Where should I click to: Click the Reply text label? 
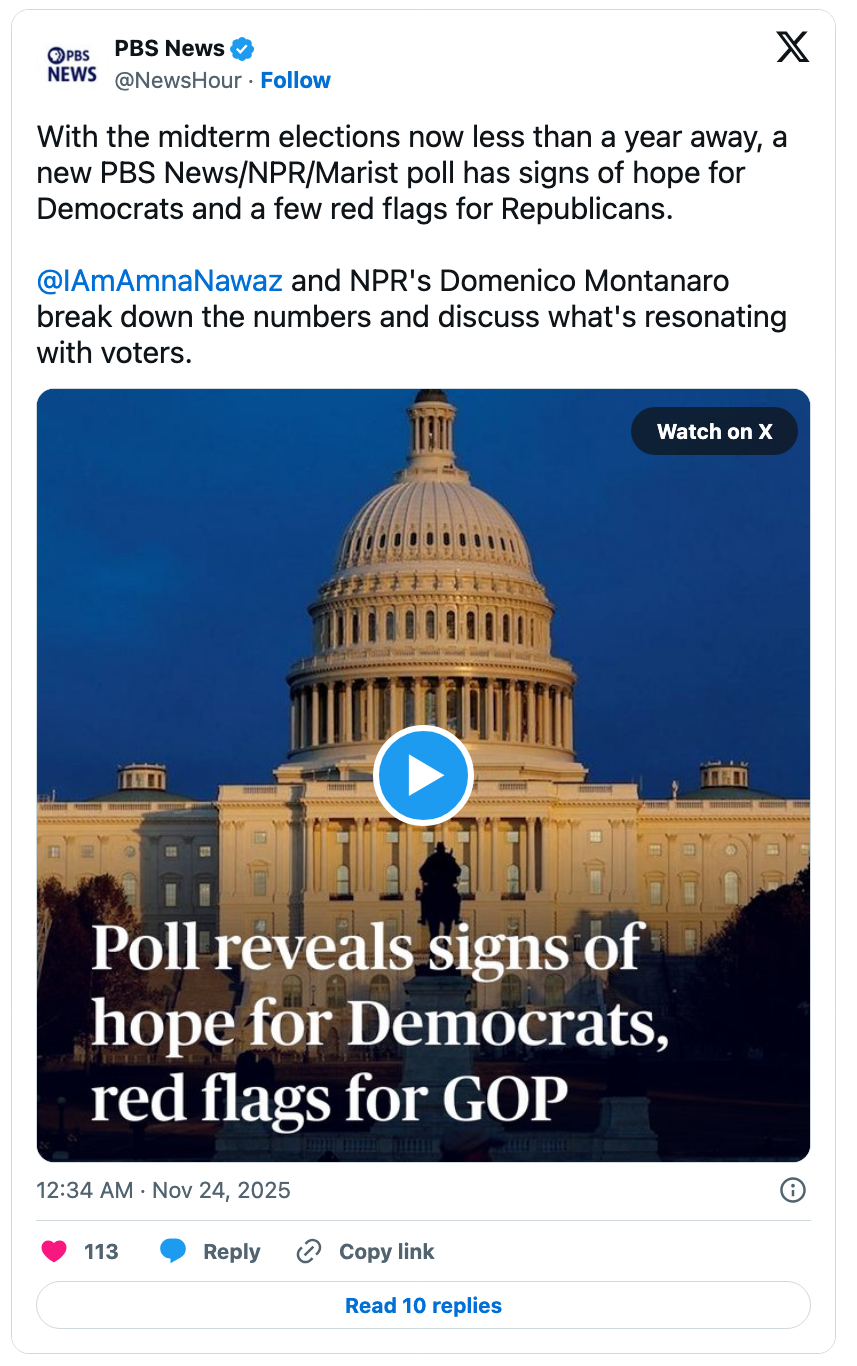[231, 1251]
